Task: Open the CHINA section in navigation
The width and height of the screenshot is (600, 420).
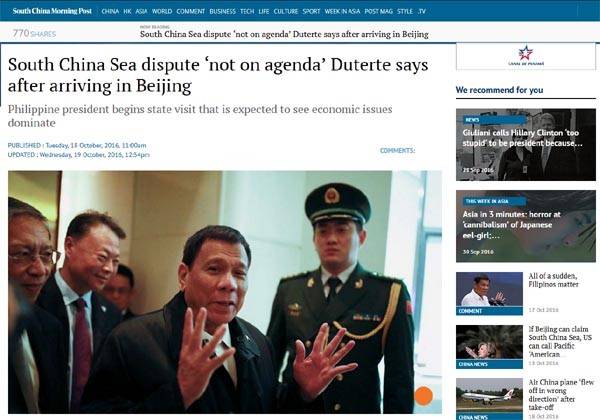Action: tap(110, 11)
